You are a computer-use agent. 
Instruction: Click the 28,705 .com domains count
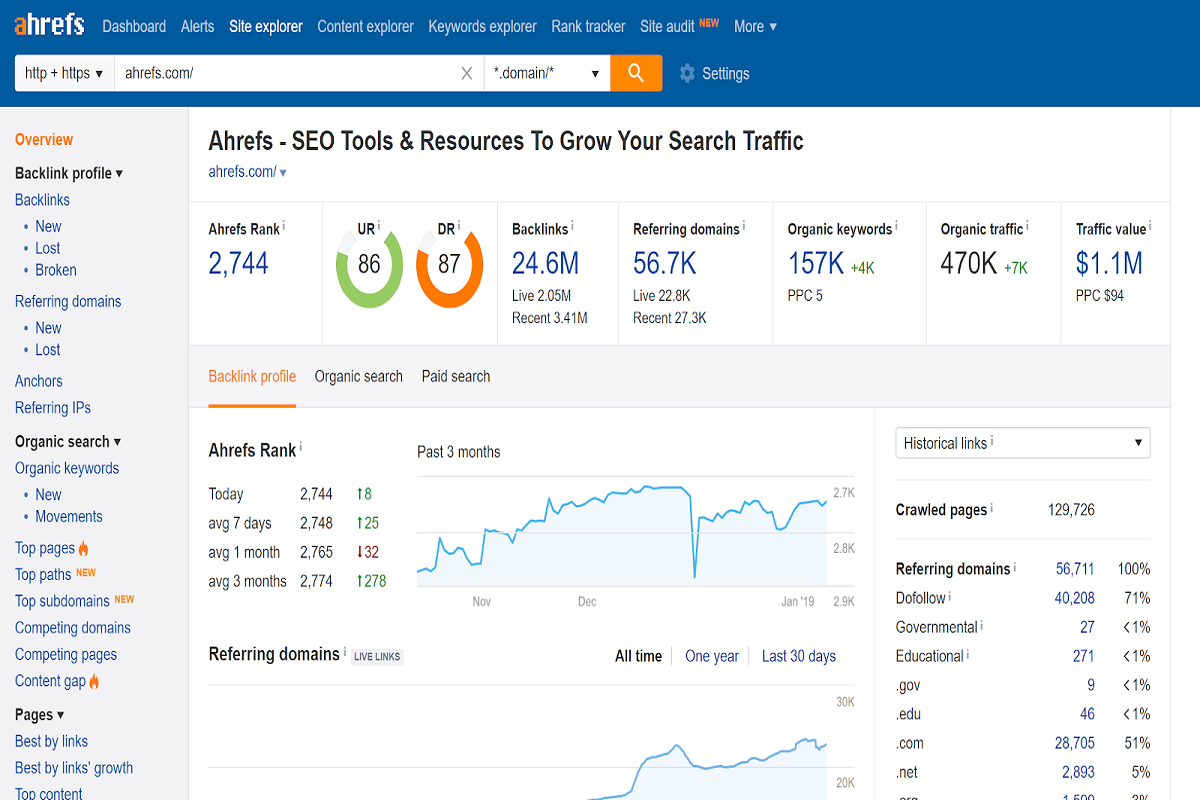(x=1075, y=743)
